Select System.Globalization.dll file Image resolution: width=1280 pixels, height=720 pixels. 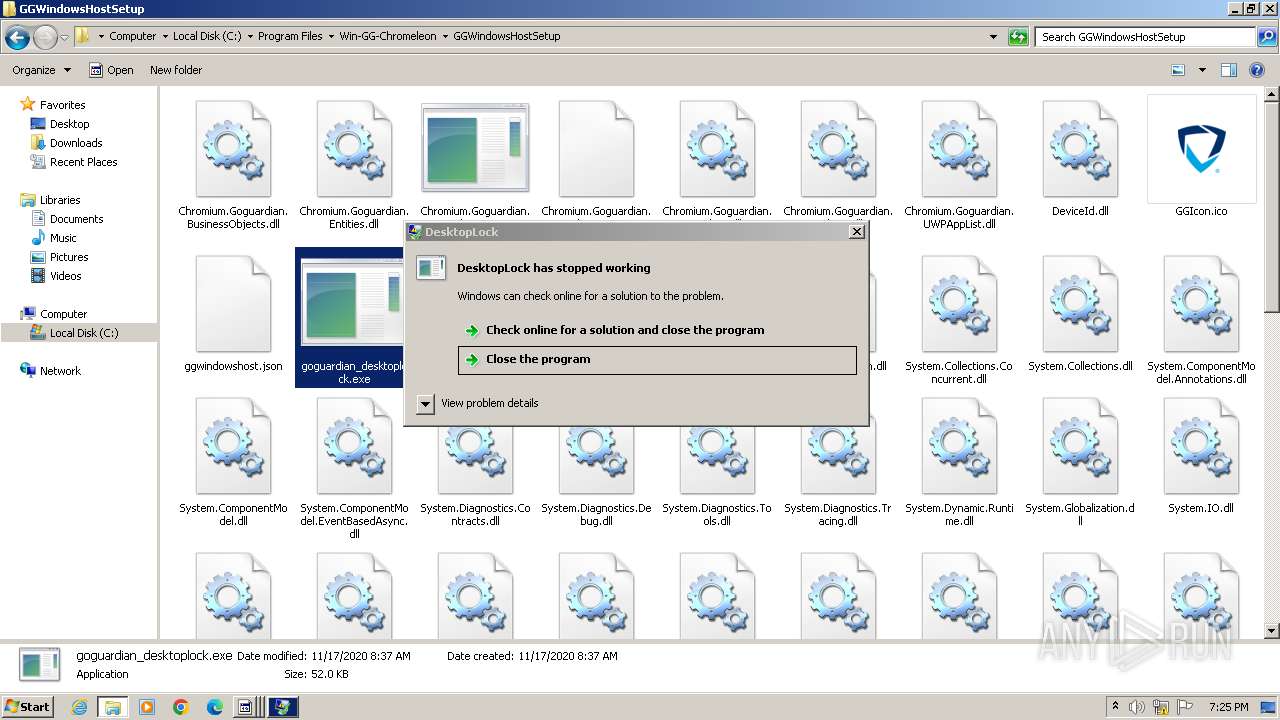point(1080,446)
